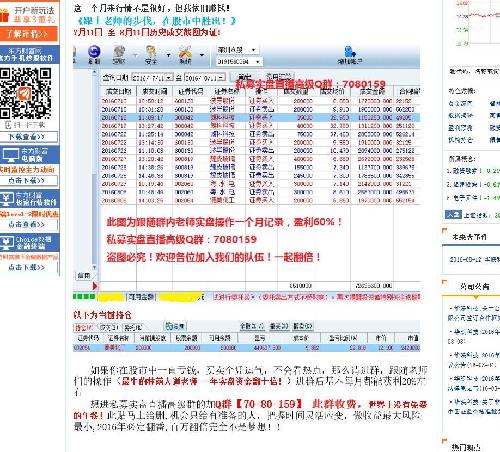Click the gray lock icon in trading toolbar

point(119,52)
